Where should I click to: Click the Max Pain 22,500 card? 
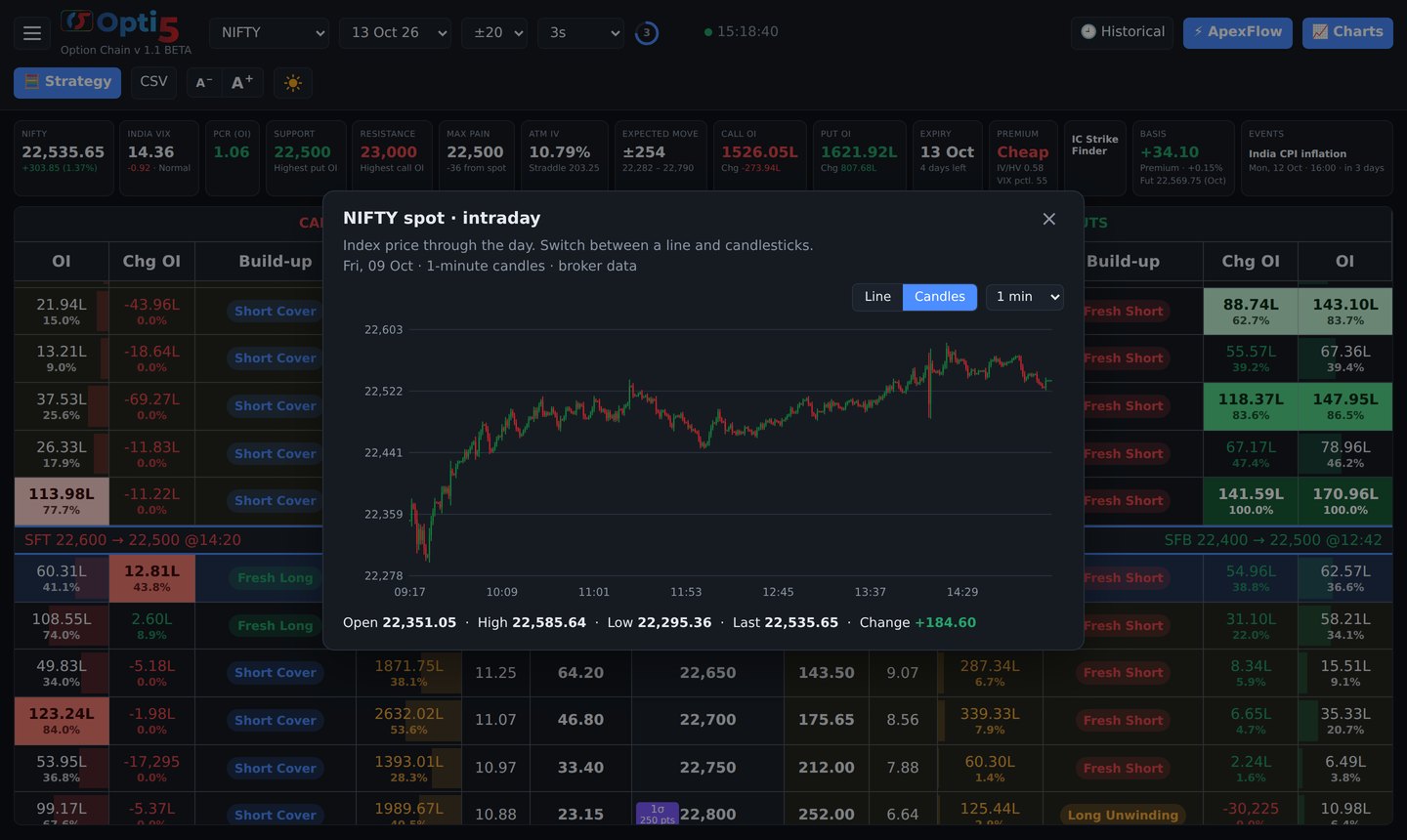click(x=476, y=158)
